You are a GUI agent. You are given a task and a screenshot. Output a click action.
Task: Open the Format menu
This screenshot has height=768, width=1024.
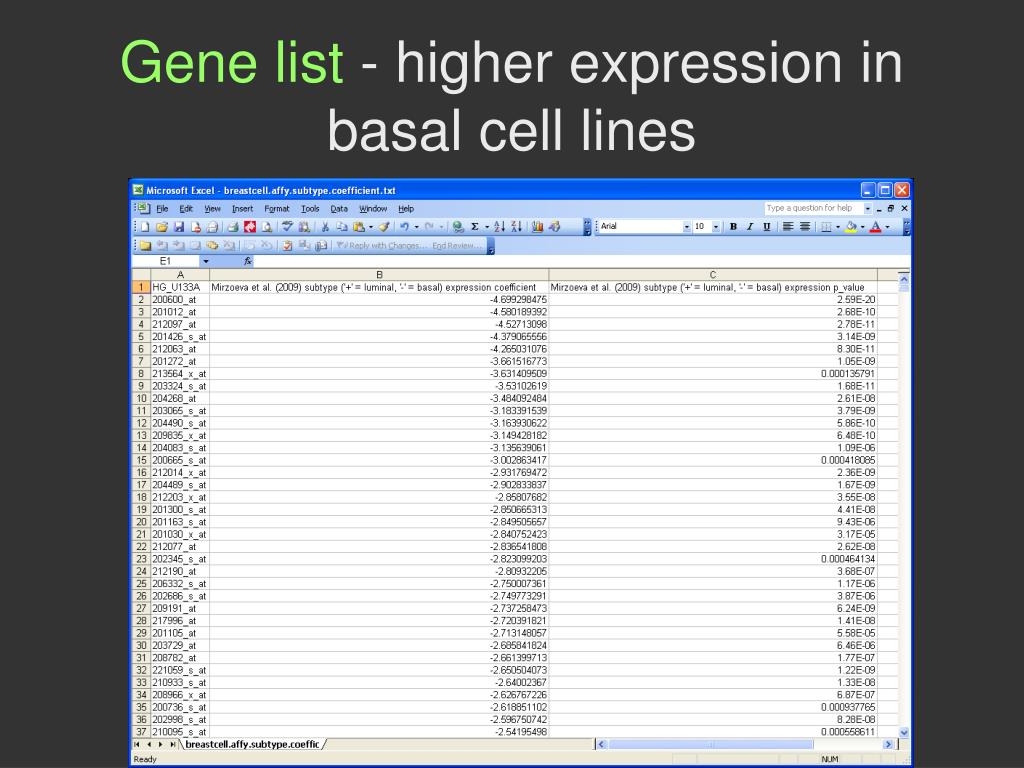pyautogui.click(x=277, y=209)
